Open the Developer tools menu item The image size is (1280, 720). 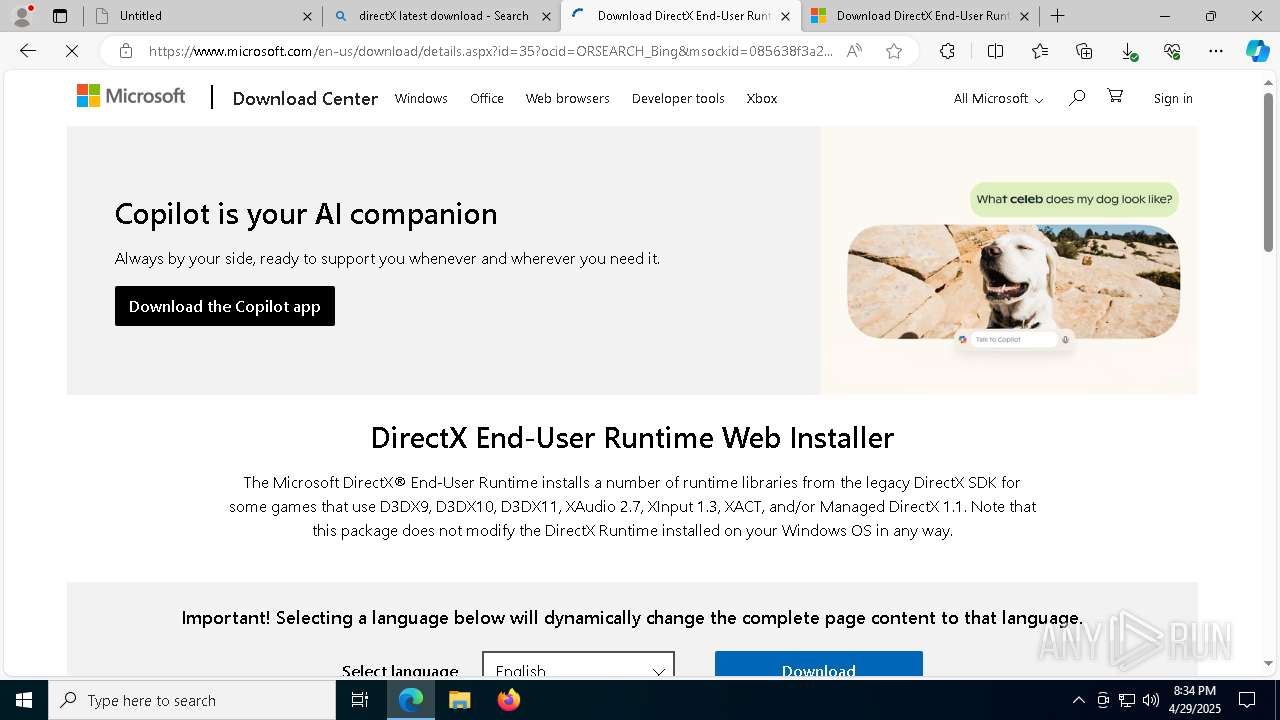point(678,98)
